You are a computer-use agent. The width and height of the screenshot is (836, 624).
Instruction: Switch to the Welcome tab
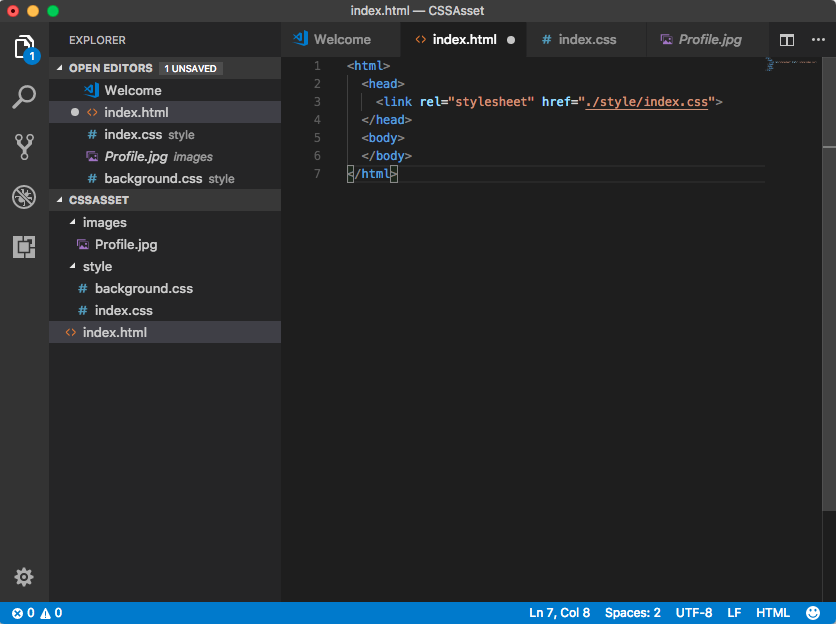tap(341, 39)
